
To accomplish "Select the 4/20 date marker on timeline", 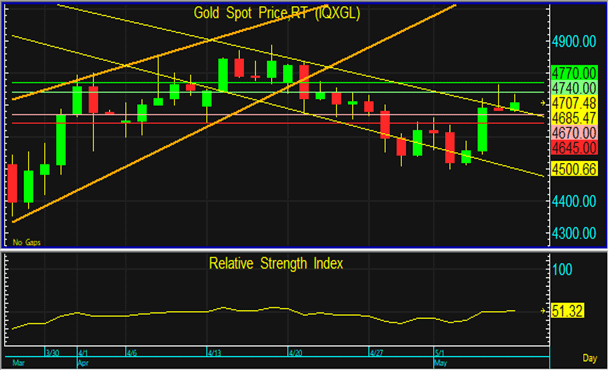I will 295,353.
